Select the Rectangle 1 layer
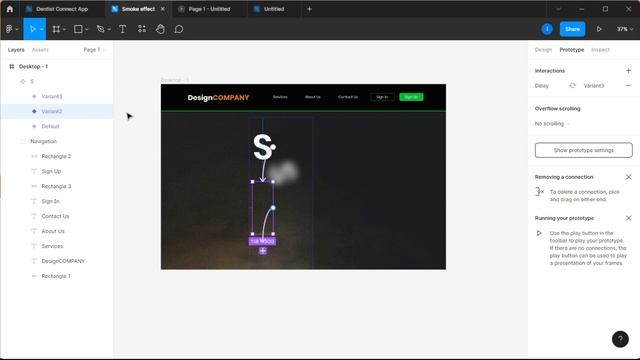This screenshot has width=640, height=360. 57,276
